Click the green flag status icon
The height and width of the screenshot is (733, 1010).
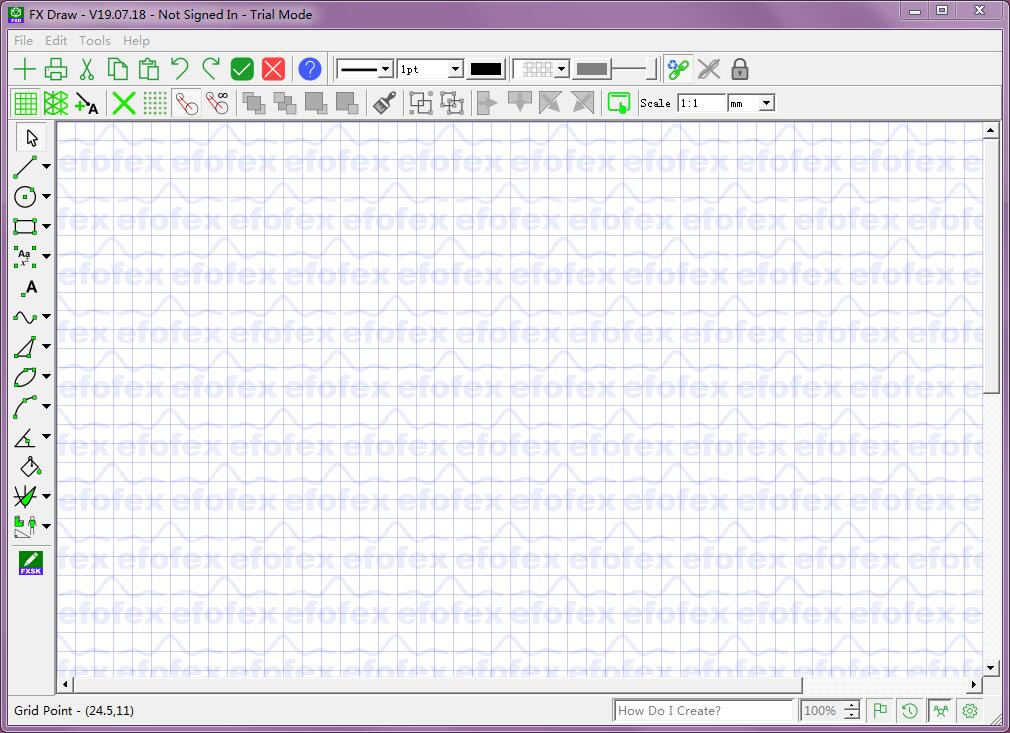click(x=880, y=710)
